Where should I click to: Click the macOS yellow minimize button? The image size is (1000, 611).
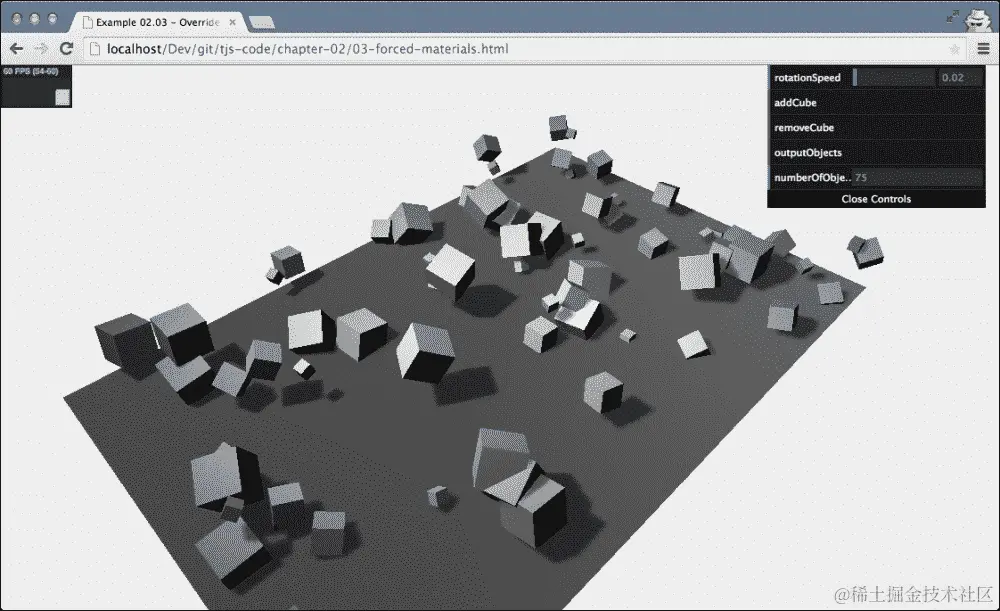coord(34,19)
